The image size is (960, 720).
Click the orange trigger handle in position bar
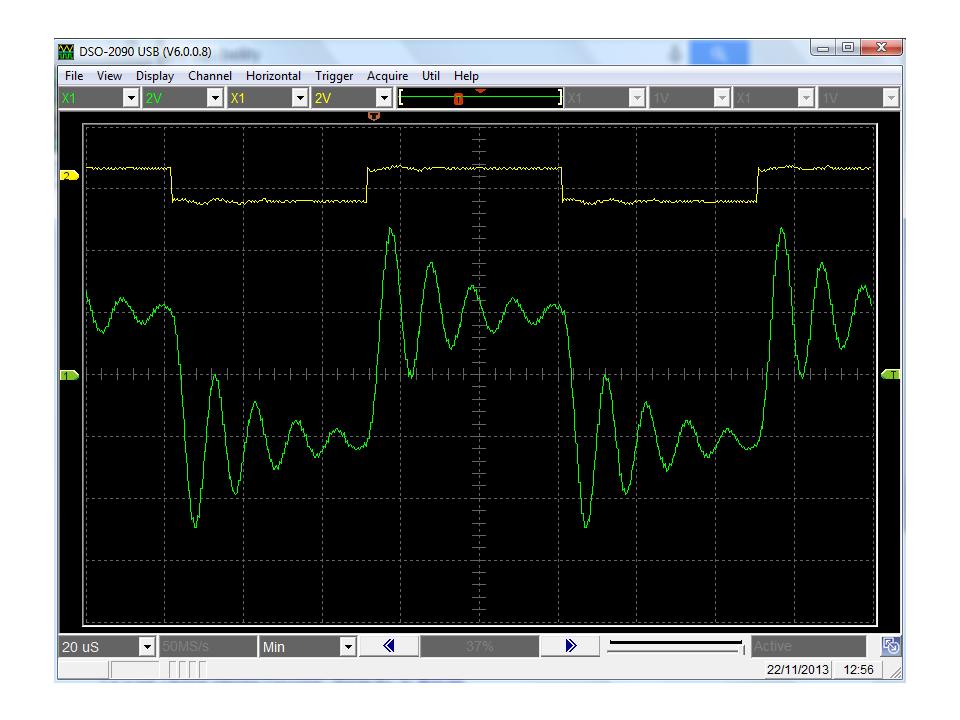[x=458, y=99]
